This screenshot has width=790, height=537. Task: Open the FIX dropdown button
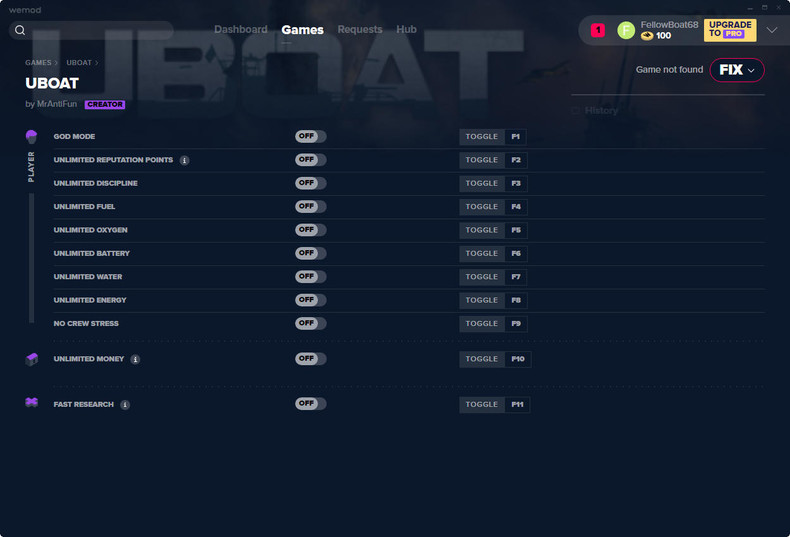[x=737, y=70]
